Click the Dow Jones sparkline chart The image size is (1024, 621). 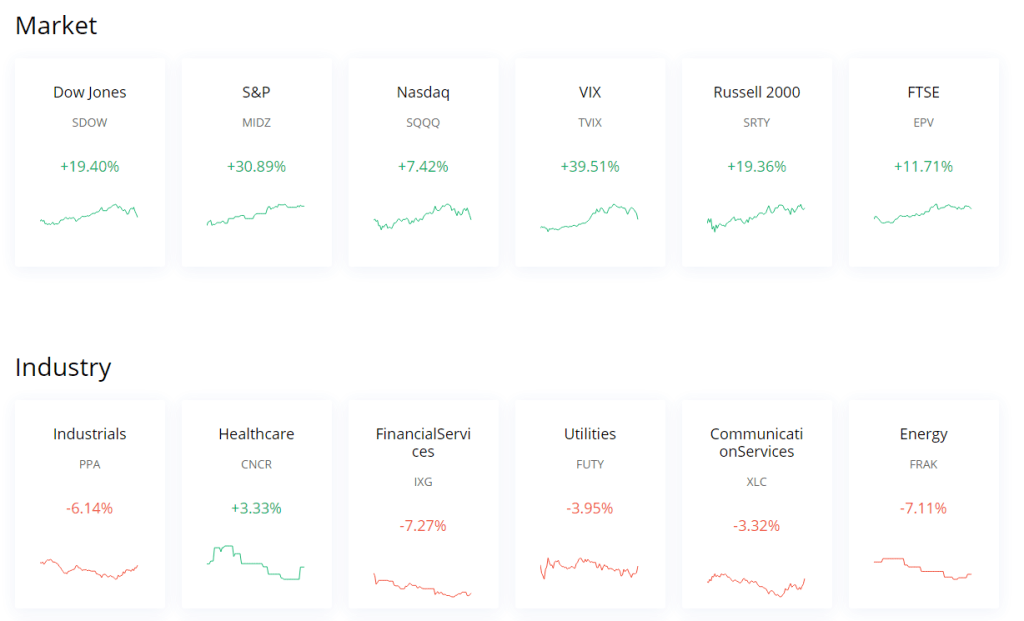point(90,215)
